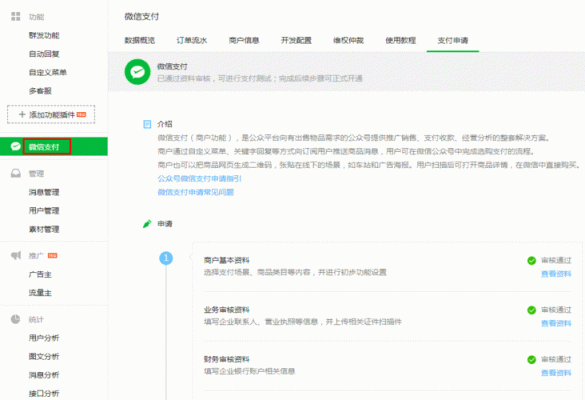585x400 pixels.
Task: Open the 微信支付申请常见问题 link
Action: [195, 192]
